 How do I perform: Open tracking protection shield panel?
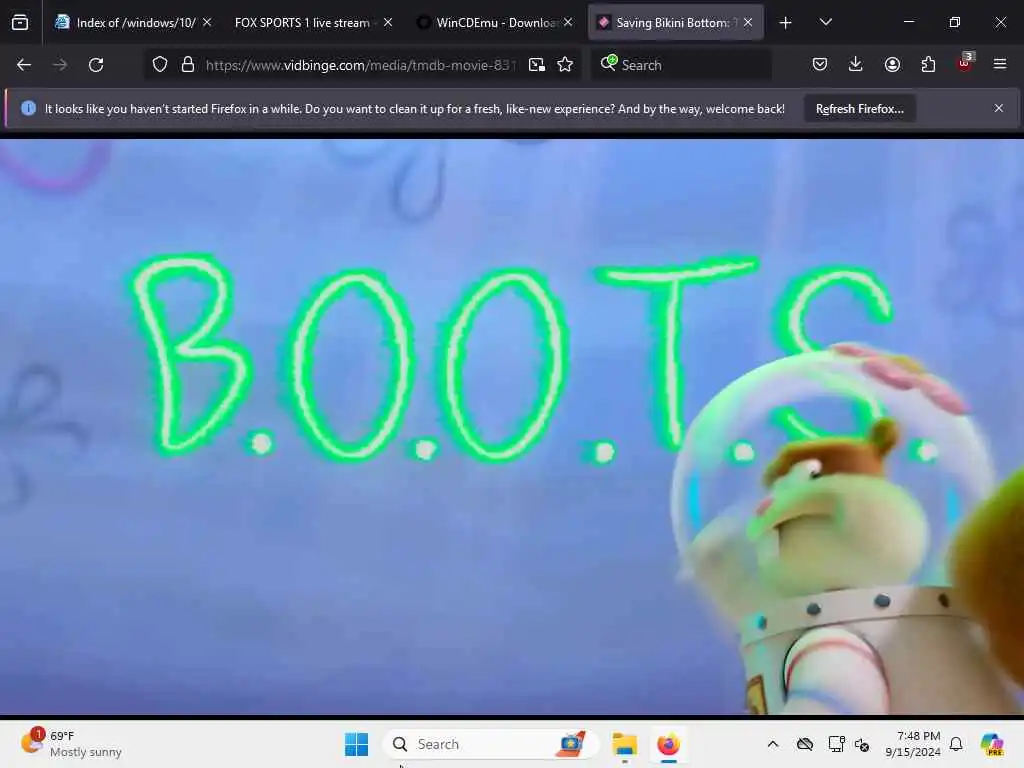160,65
